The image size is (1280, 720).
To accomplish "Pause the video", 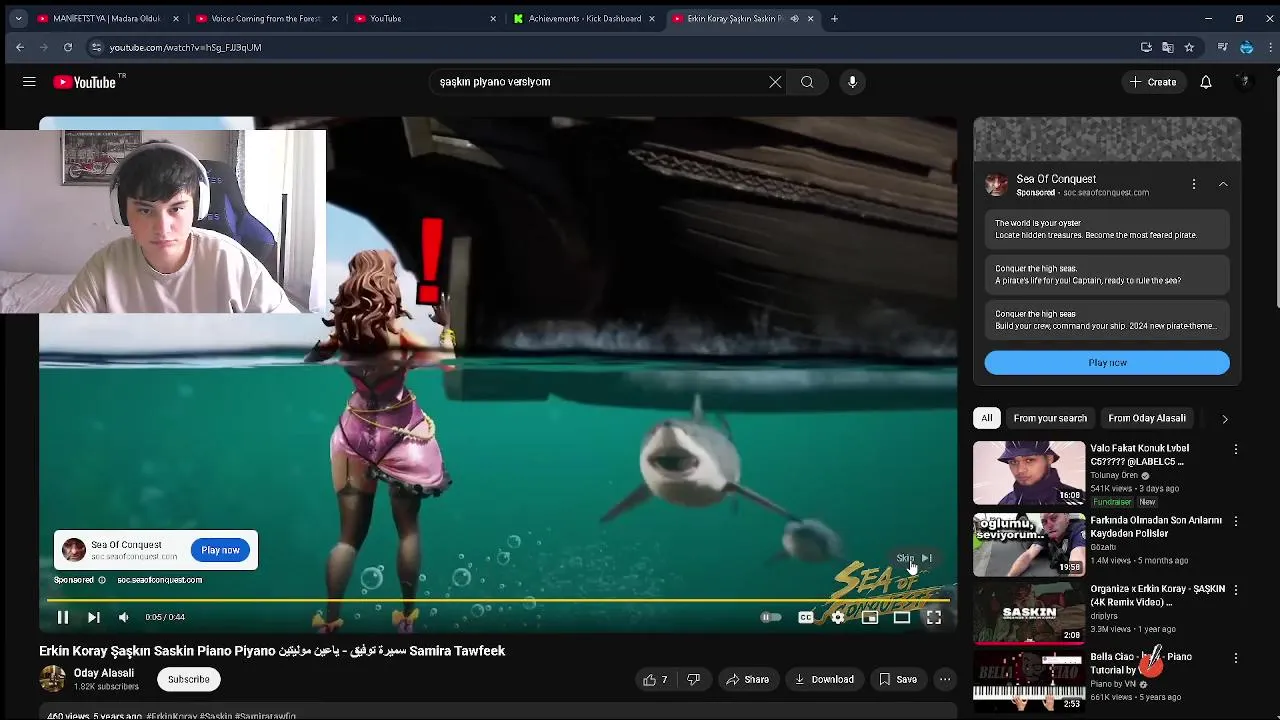I will coord(62,617).
